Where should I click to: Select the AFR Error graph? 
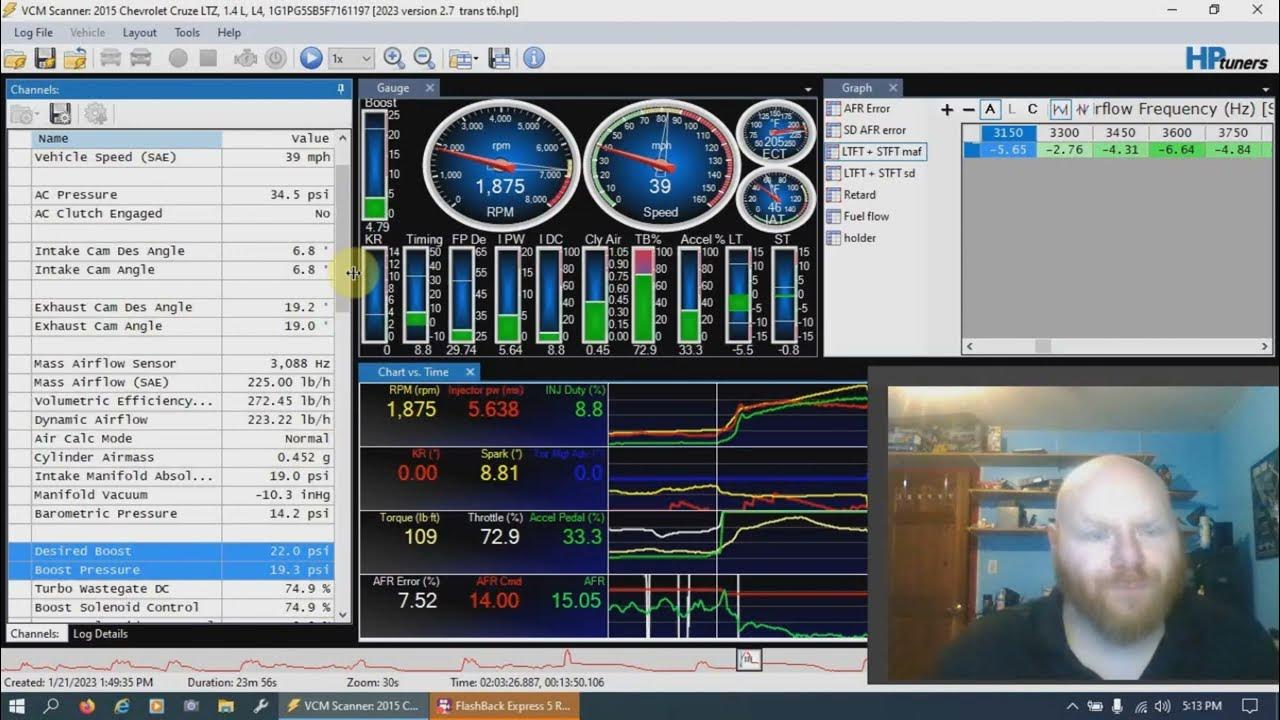[866, 108]
